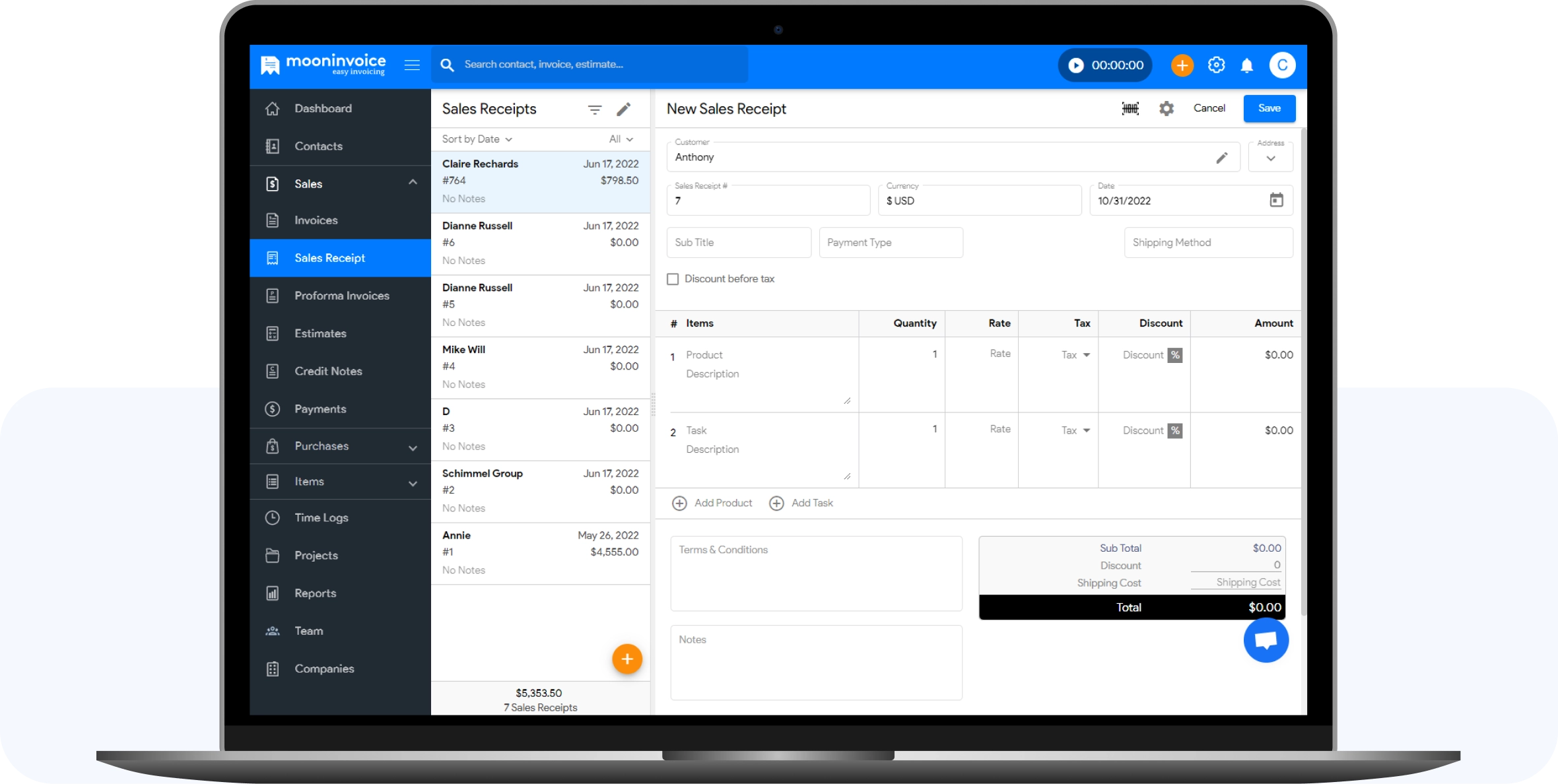Screen dimensions: 1558x784
Task: Expand the Address dropdown
Action: tap(1270, 158)
